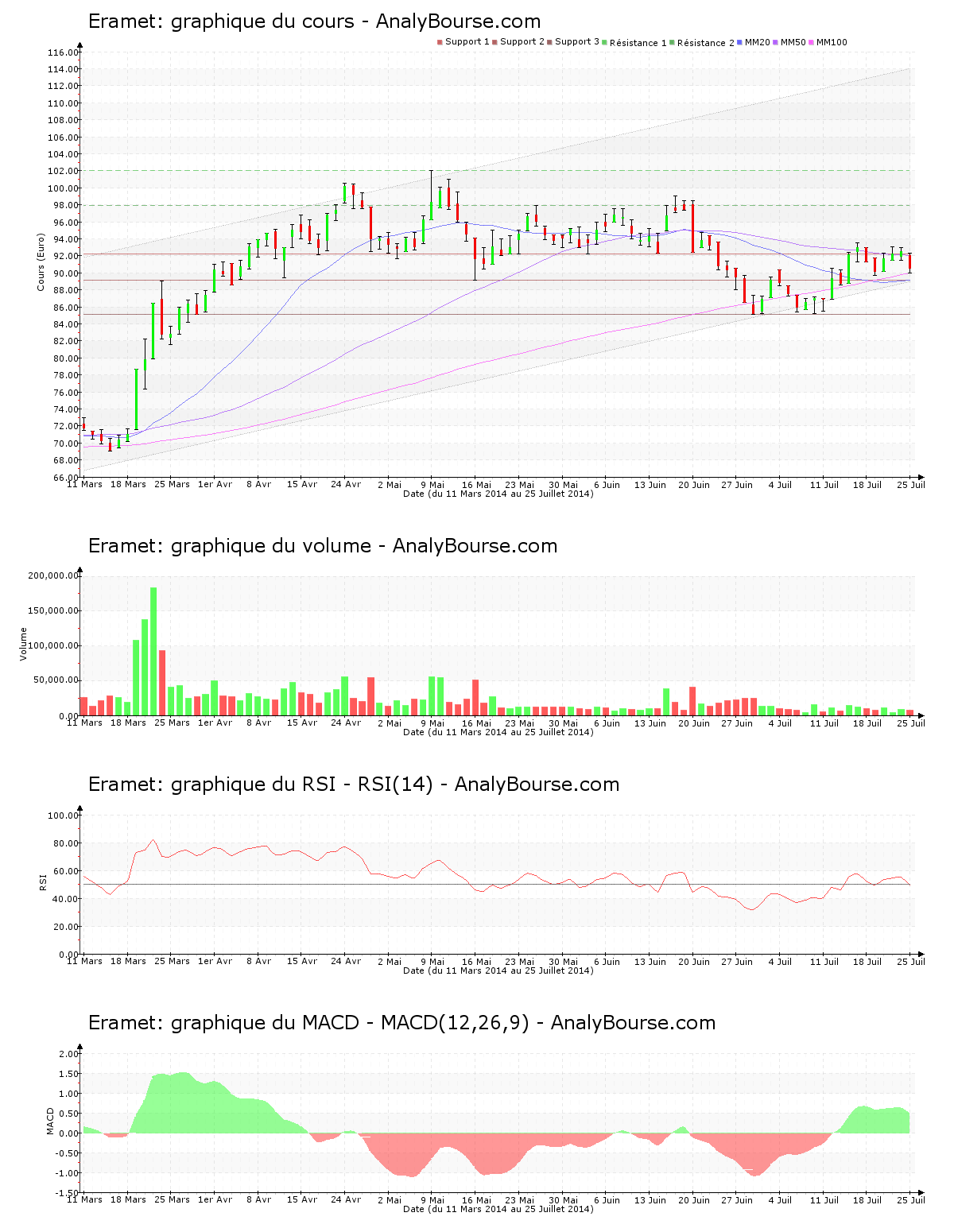Click the MM50 legend label

click(793, 42)
